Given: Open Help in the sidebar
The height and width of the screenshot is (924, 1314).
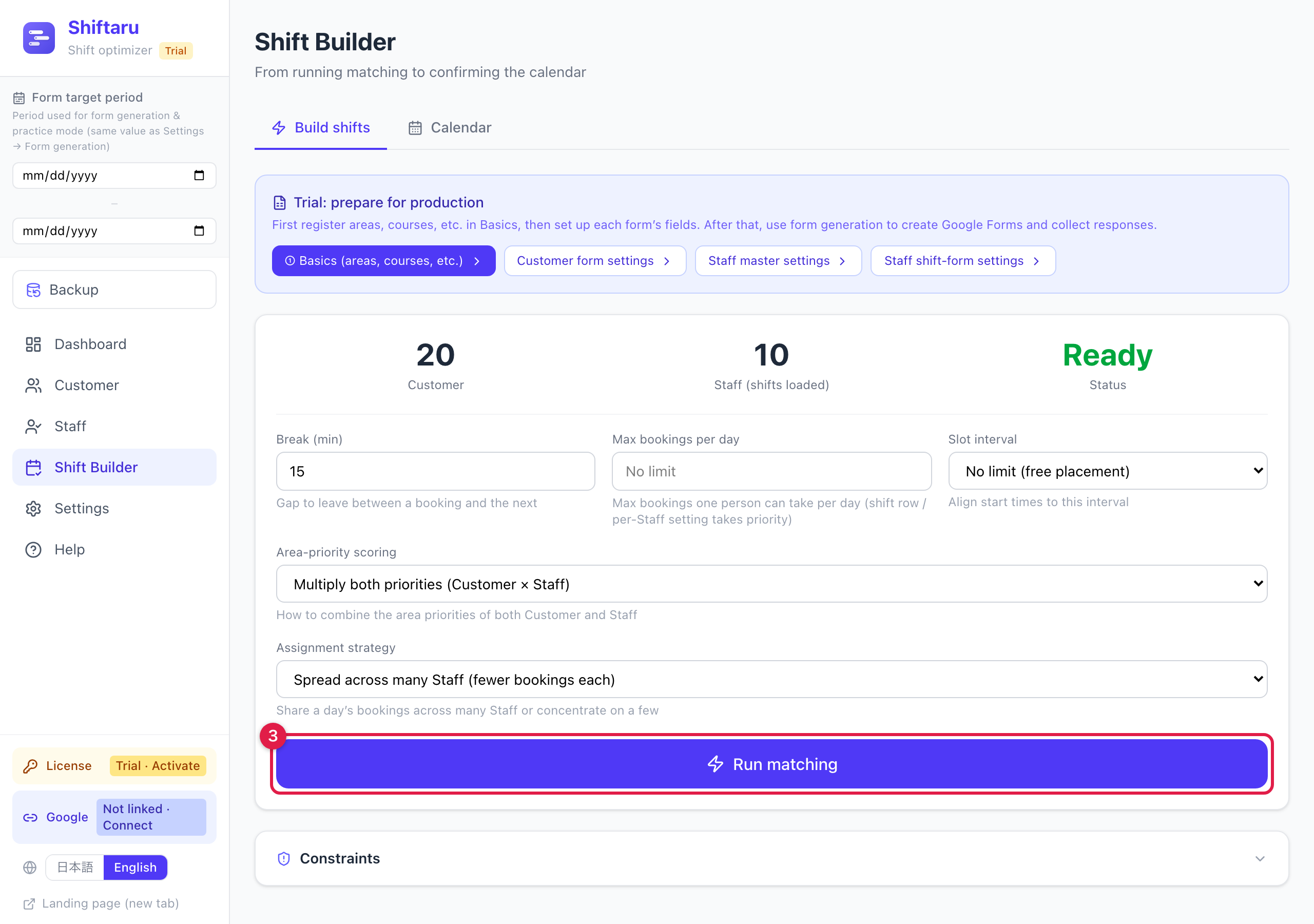Looking at the screenshot, I should click(x=114, y=550).
